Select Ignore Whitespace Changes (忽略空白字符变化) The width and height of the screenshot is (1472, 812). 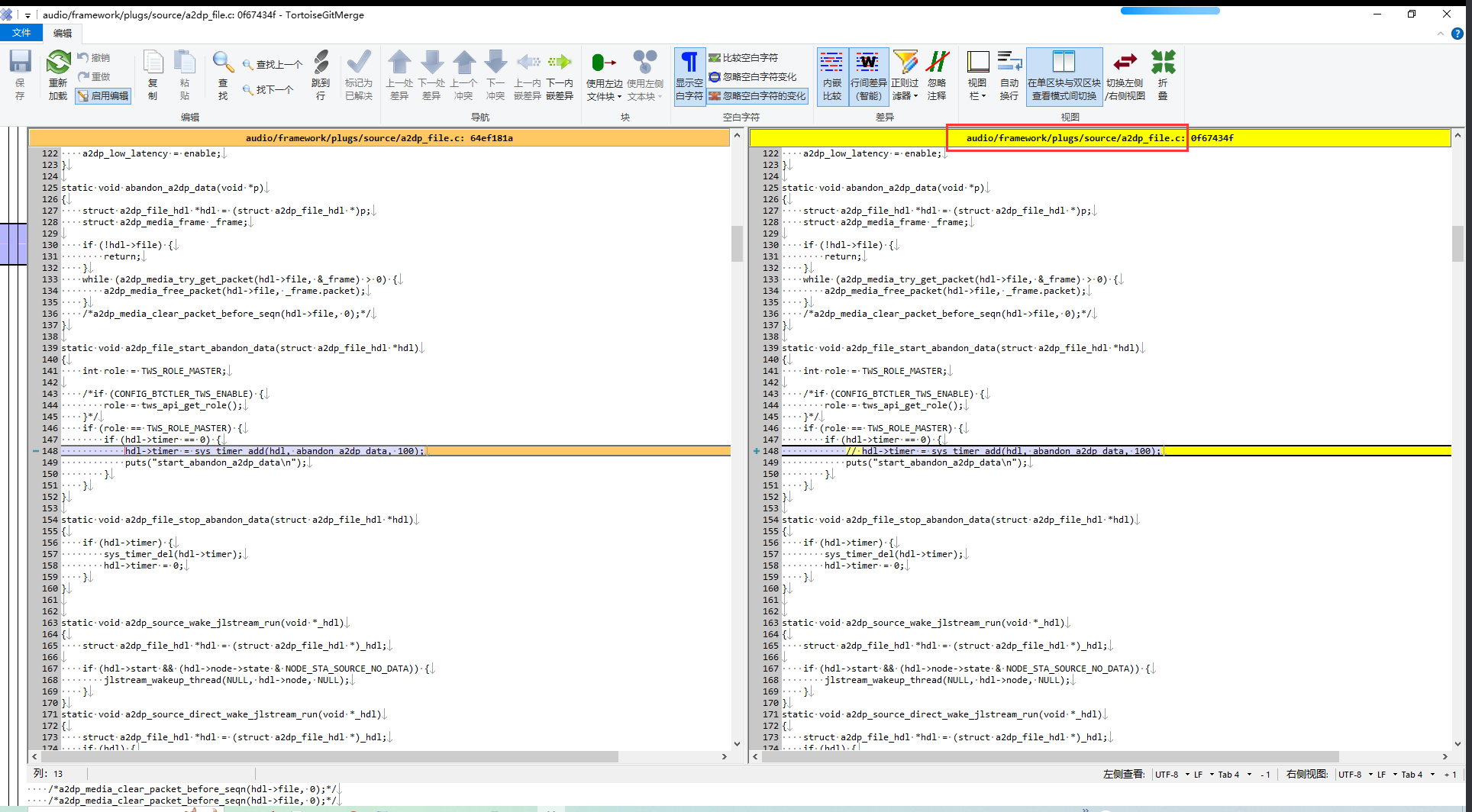(753, 76)
